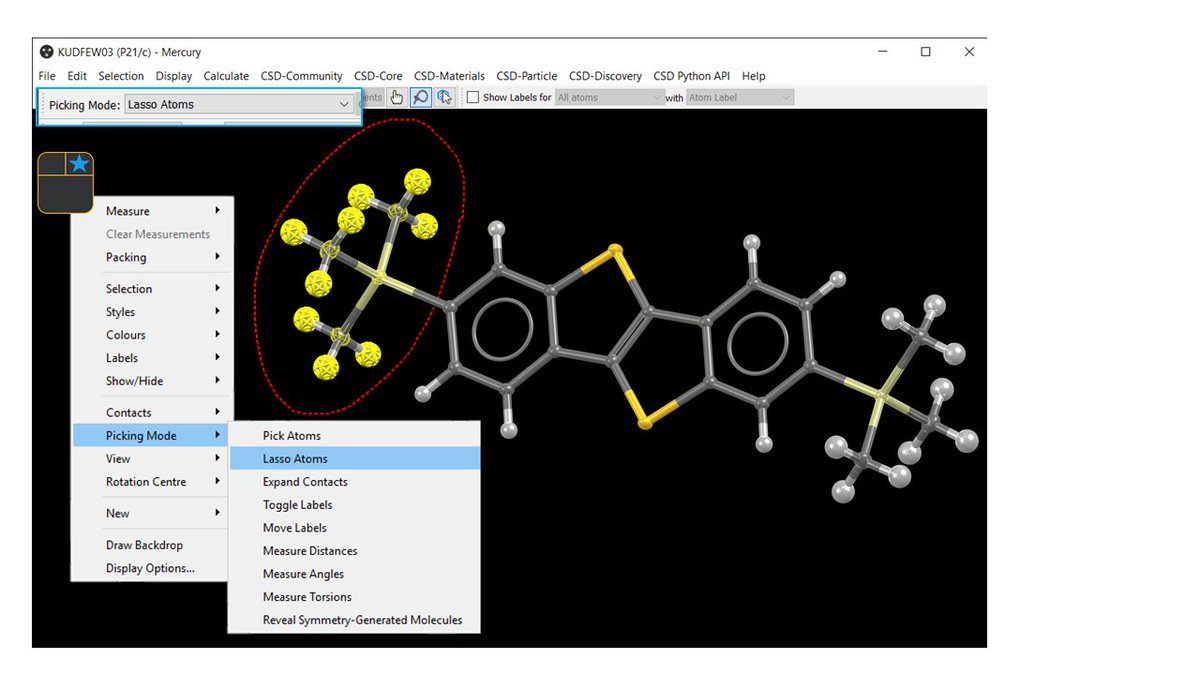The image size is (1200, 675).
Task: Click the Mercury app icon in title bar
Action: pyautogui.click(x=46, y=52)
